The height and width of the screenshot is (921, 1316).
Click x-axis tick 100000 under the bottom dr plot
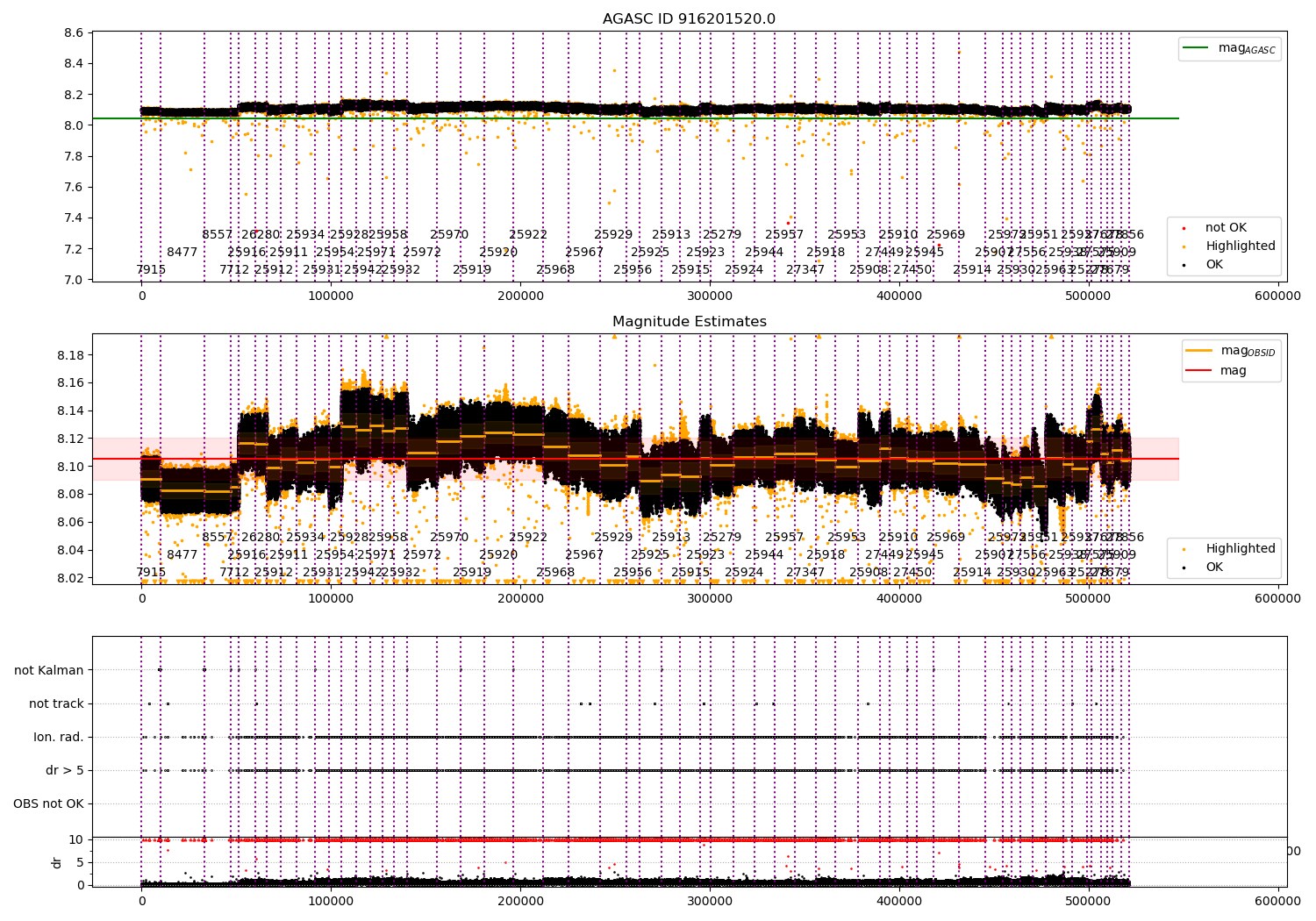pos(331,900)
